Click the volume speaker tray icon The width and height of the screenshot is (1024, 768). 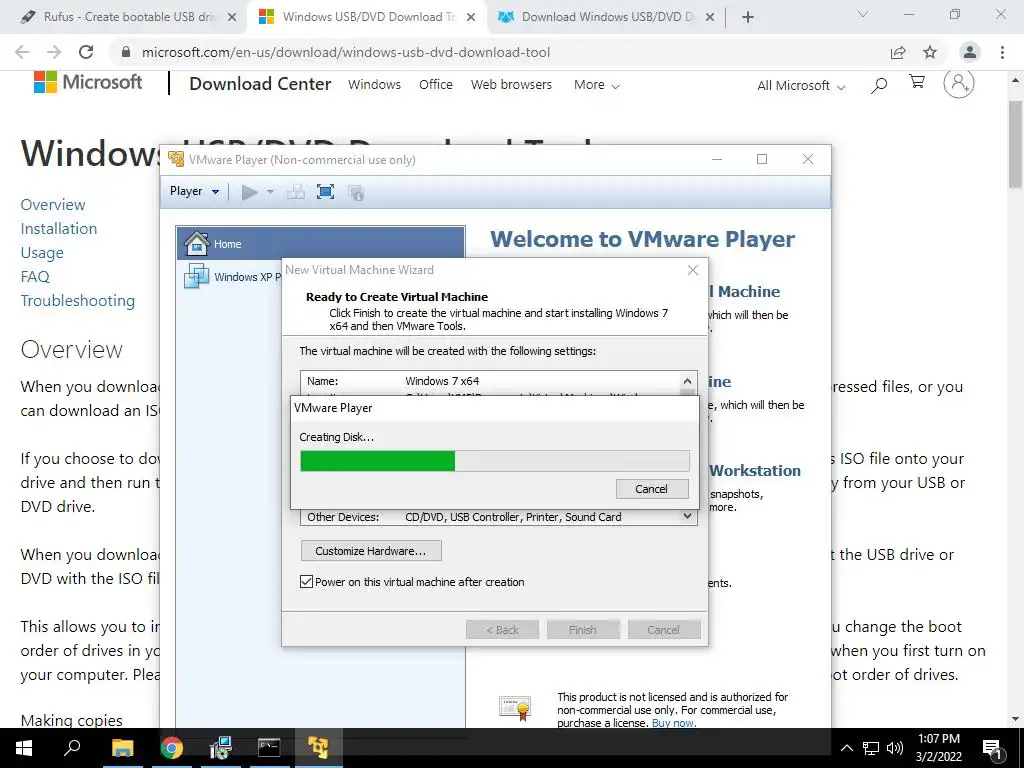(x=895, y=748)
